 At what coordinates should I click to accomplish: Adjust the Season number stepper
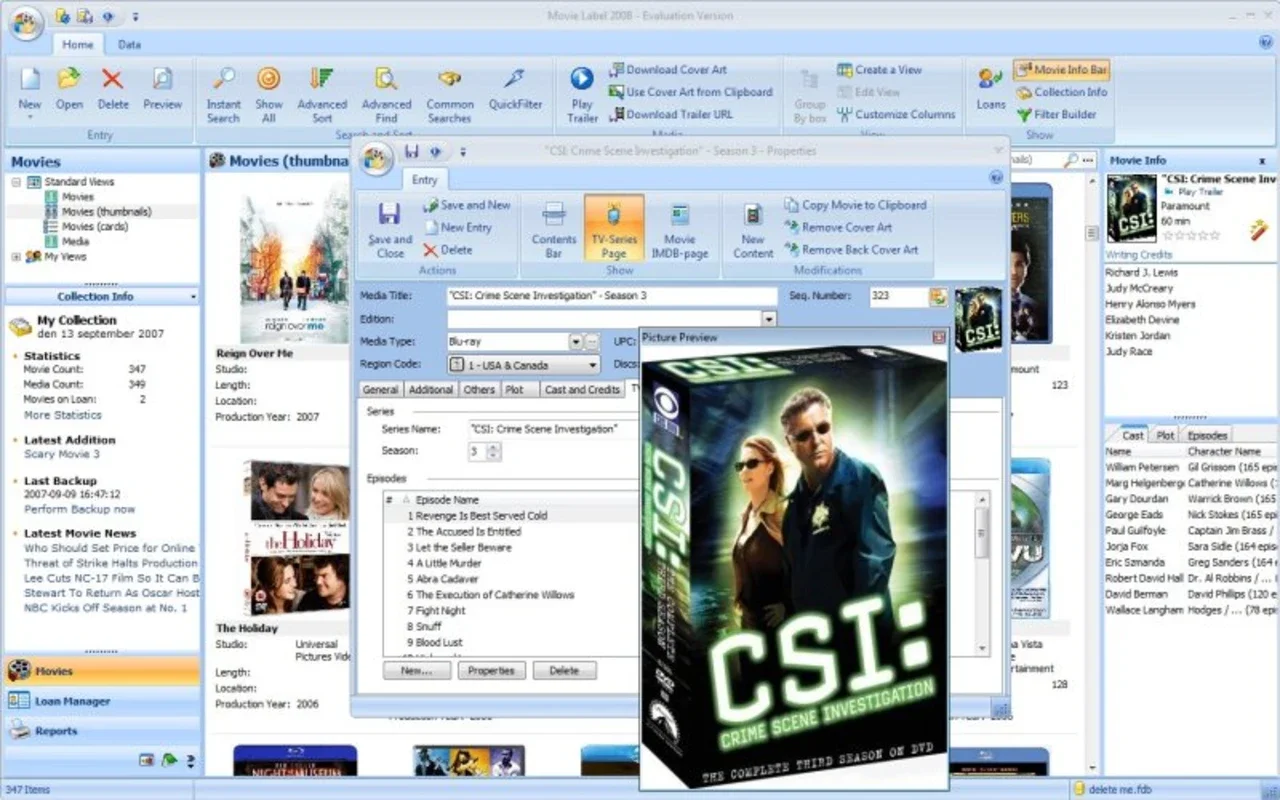pos(493,451)
